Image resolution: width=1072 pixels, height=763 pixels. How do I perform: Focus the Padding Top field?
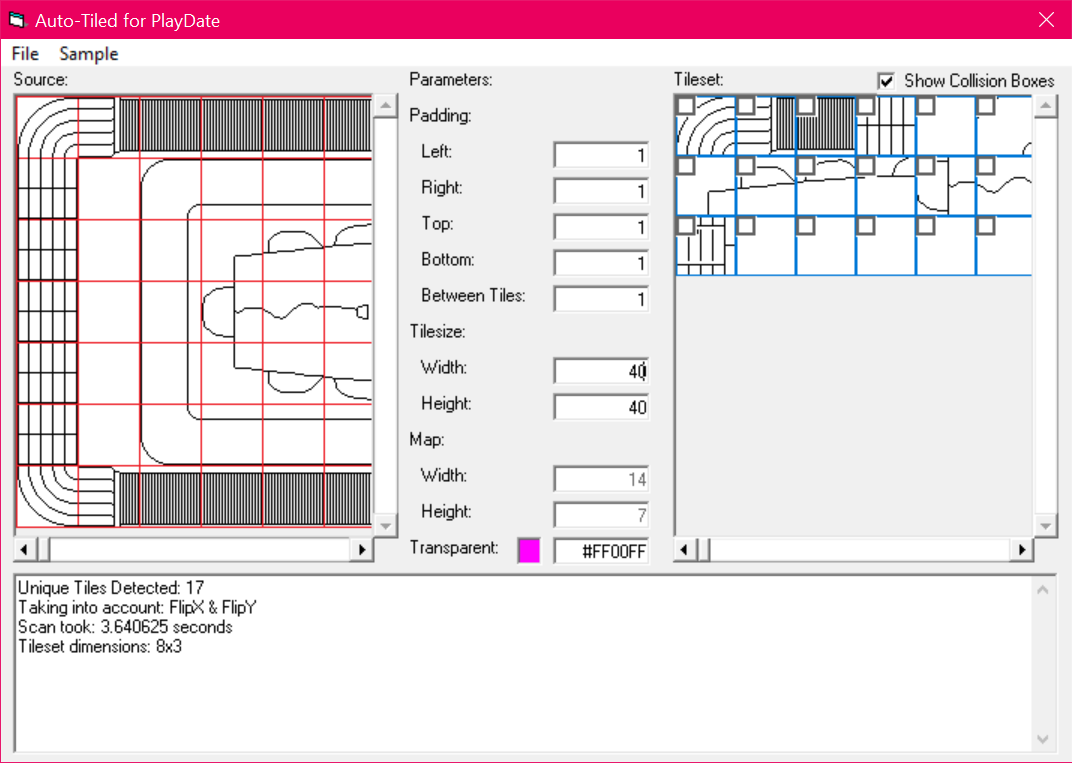tap(601, 227)
